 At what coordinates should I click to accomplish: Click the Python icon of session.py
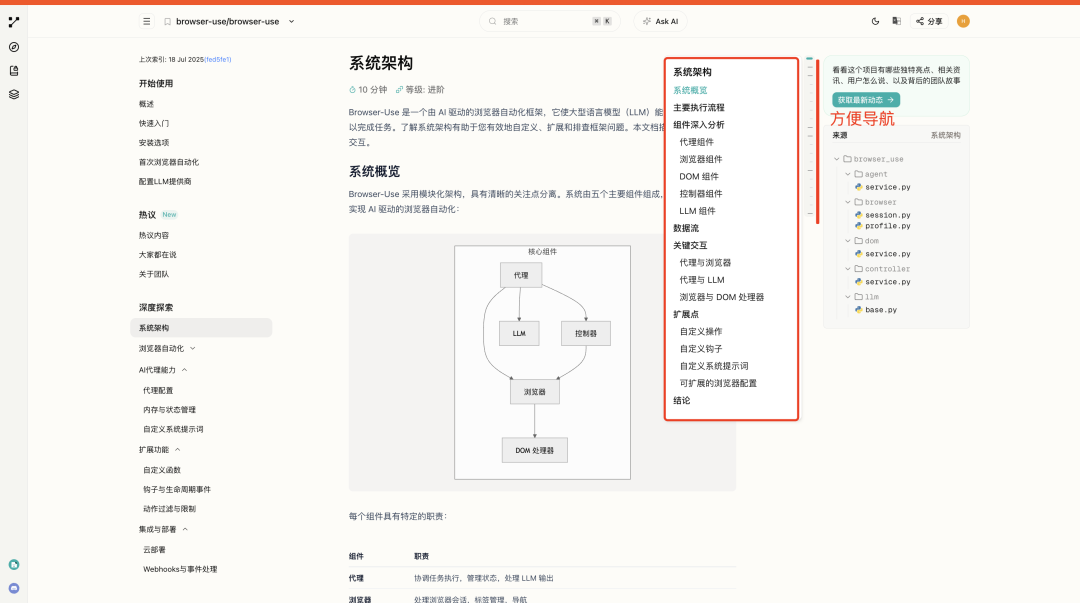[858, 215]
